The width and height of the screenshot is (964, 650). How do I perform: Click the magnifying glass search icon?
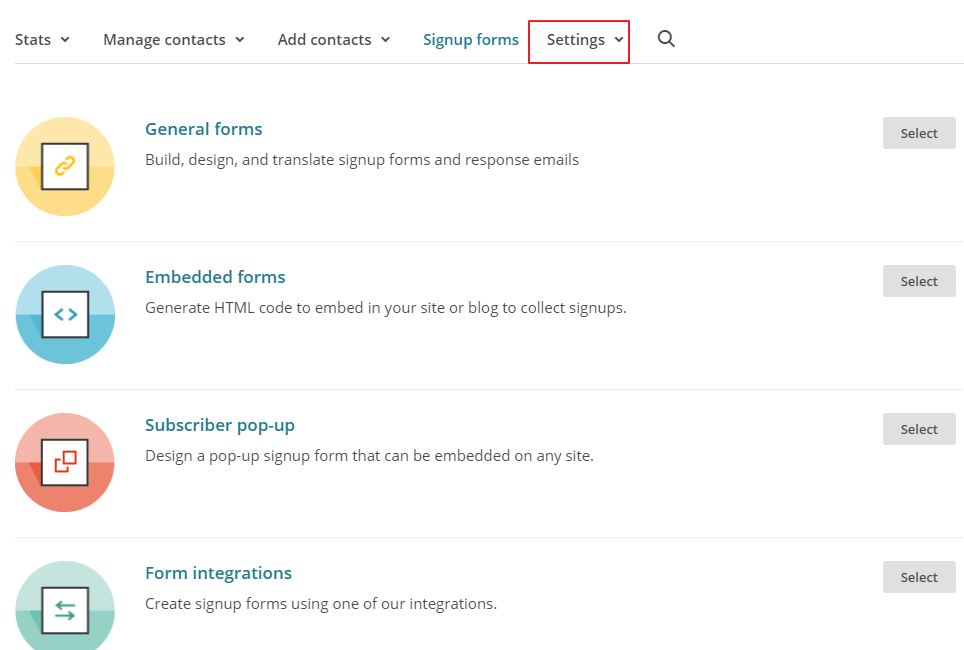[666, 39]
